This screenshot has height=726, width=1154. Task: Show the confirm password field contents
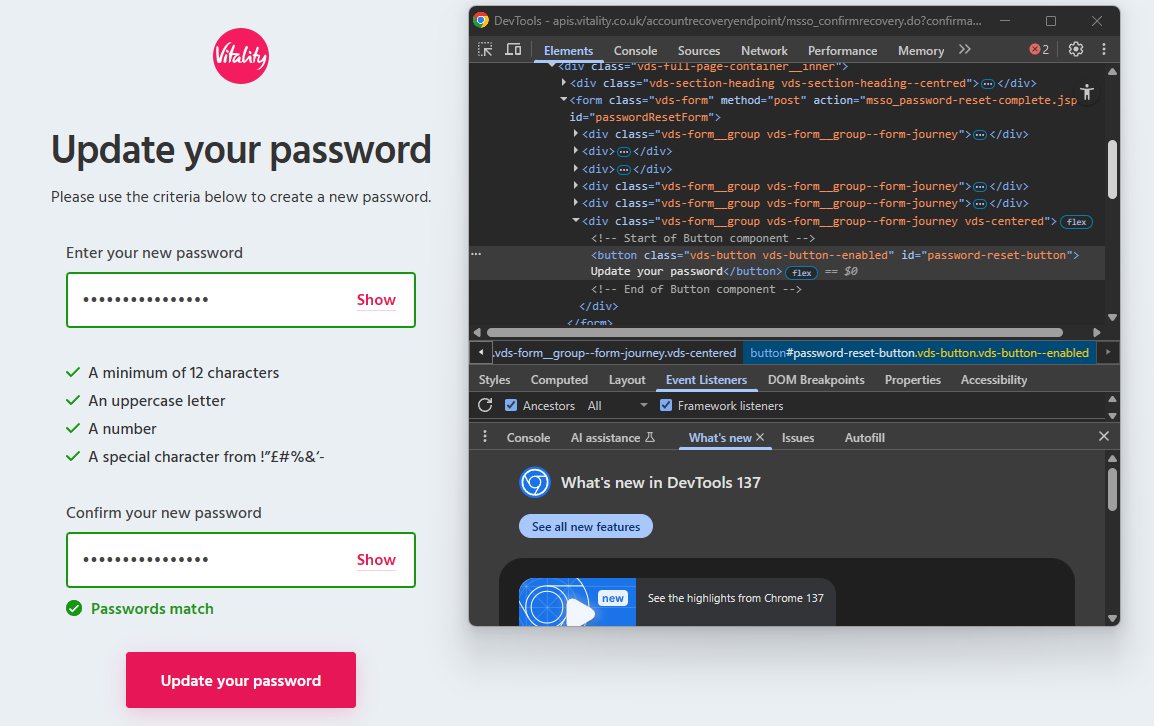point(376,560)
